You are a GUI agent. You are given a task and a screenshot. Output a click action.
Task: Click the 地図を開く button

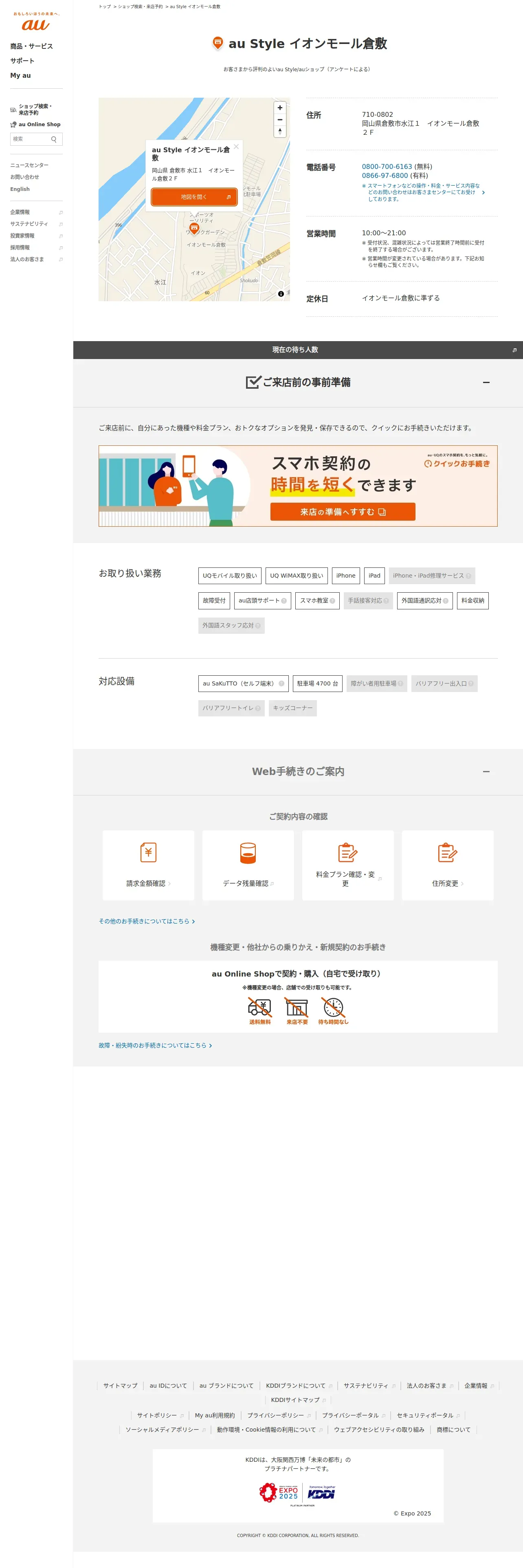coord(194,197)
